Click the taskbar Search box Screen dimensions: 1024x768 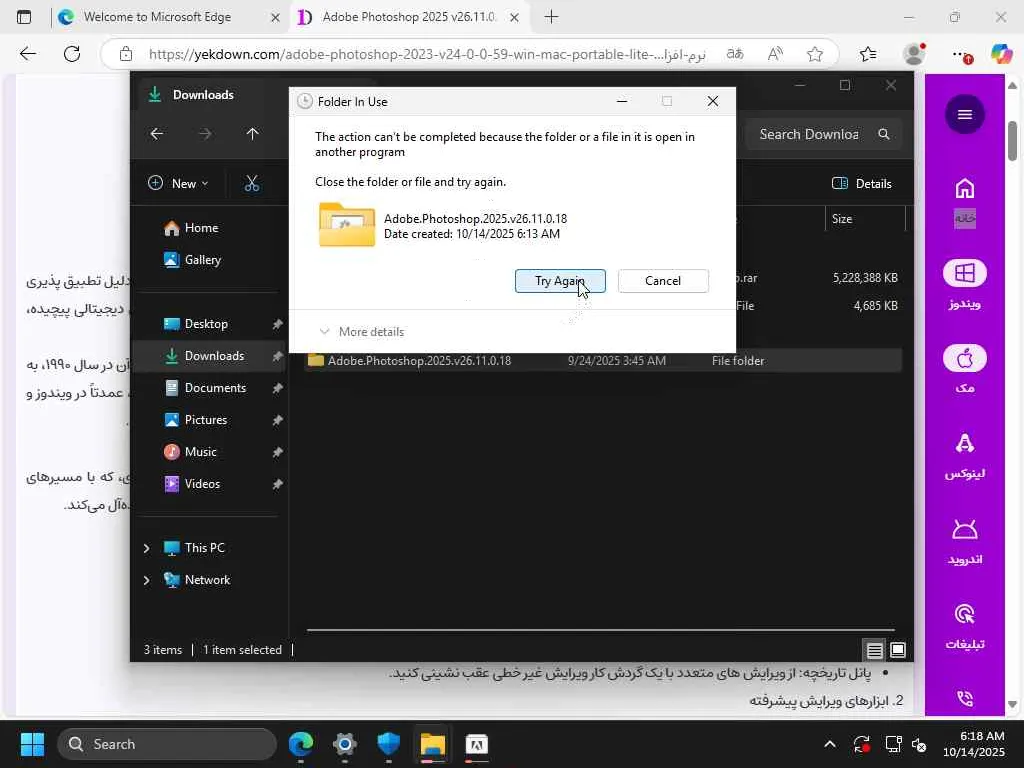point(167,744)
